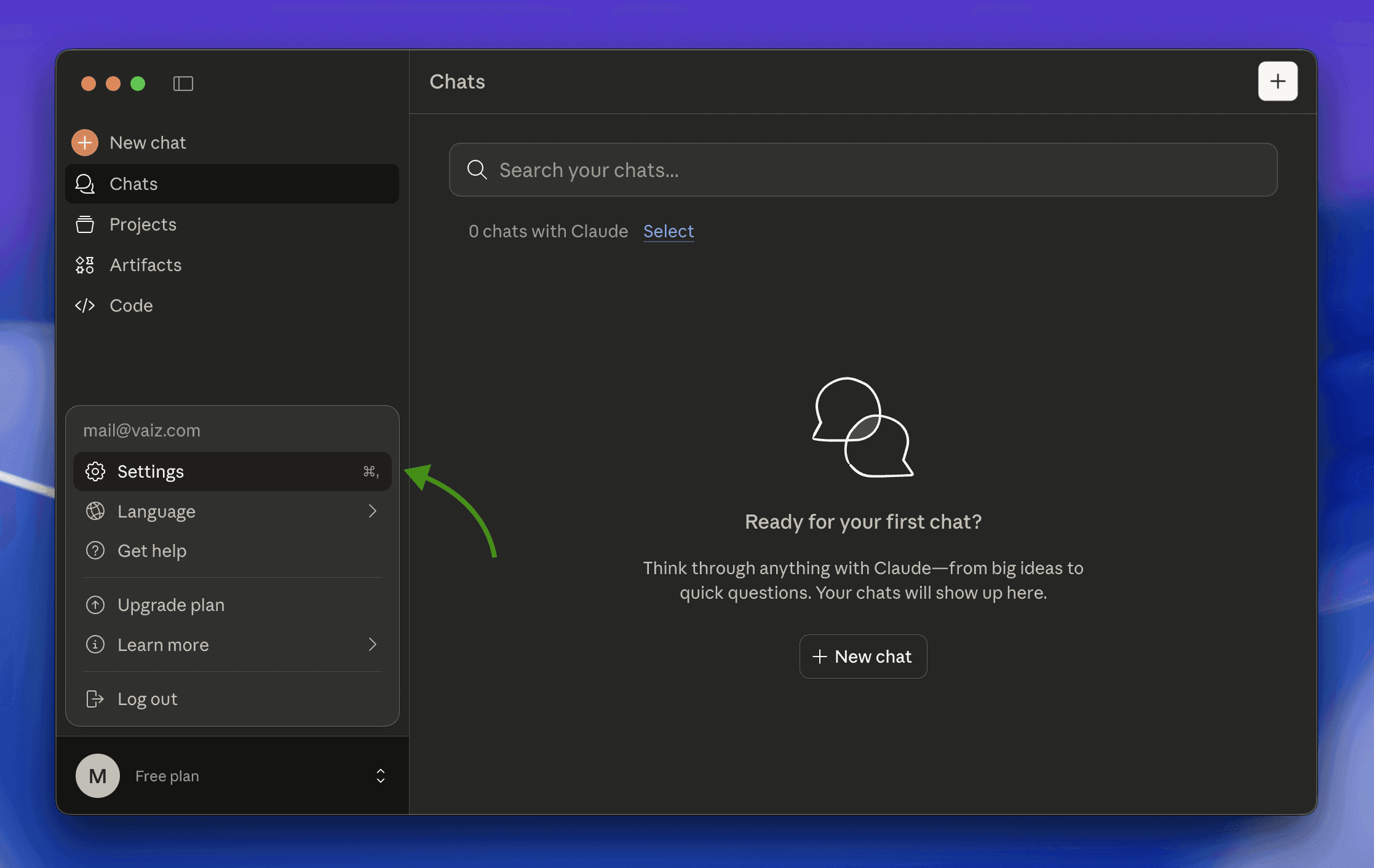Collapse the Free plan account menu chevron

coord(380,776)
